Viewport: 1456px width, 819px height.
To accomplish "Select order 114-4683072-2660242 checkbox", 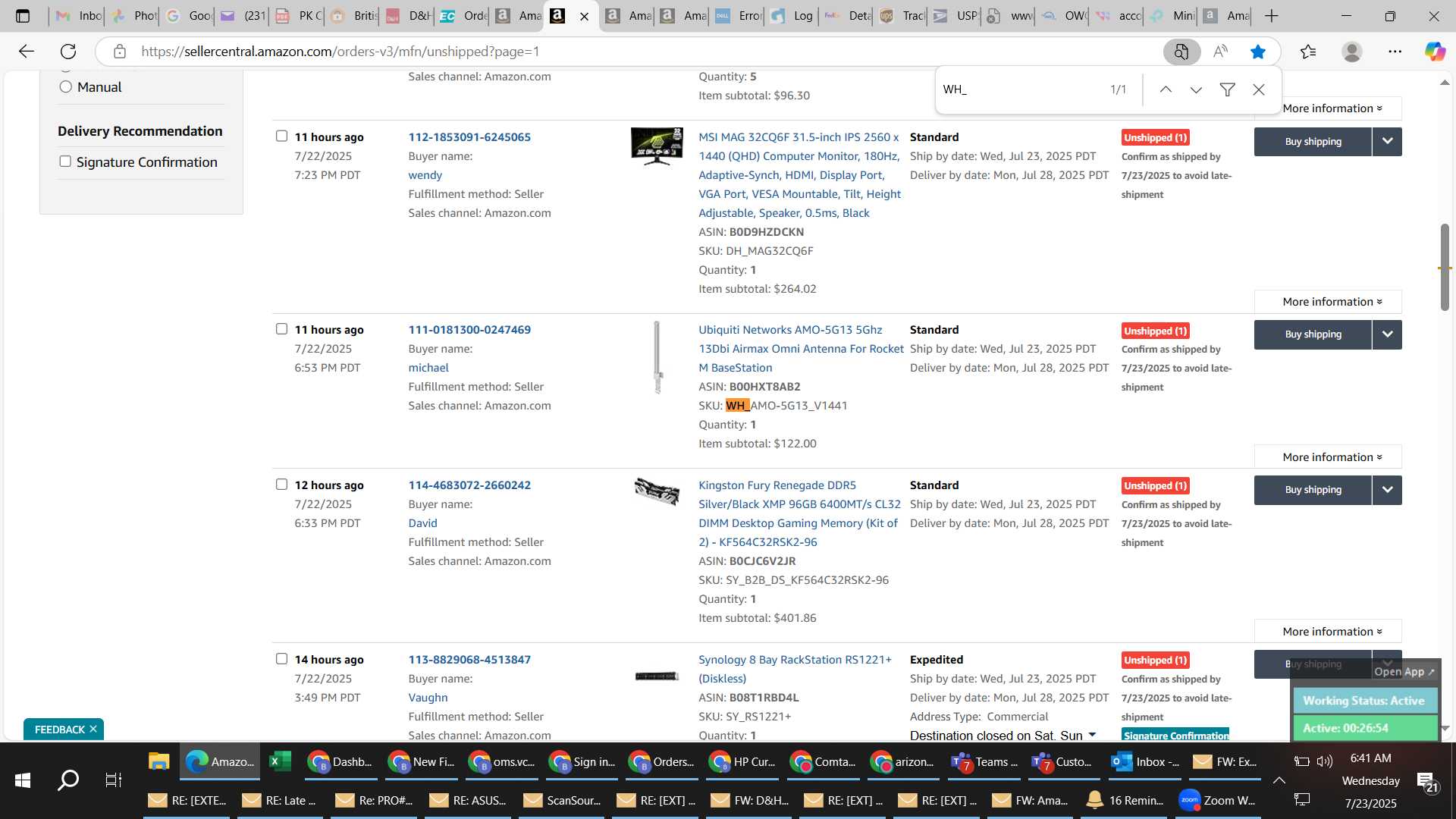I will tap(281, 484).
